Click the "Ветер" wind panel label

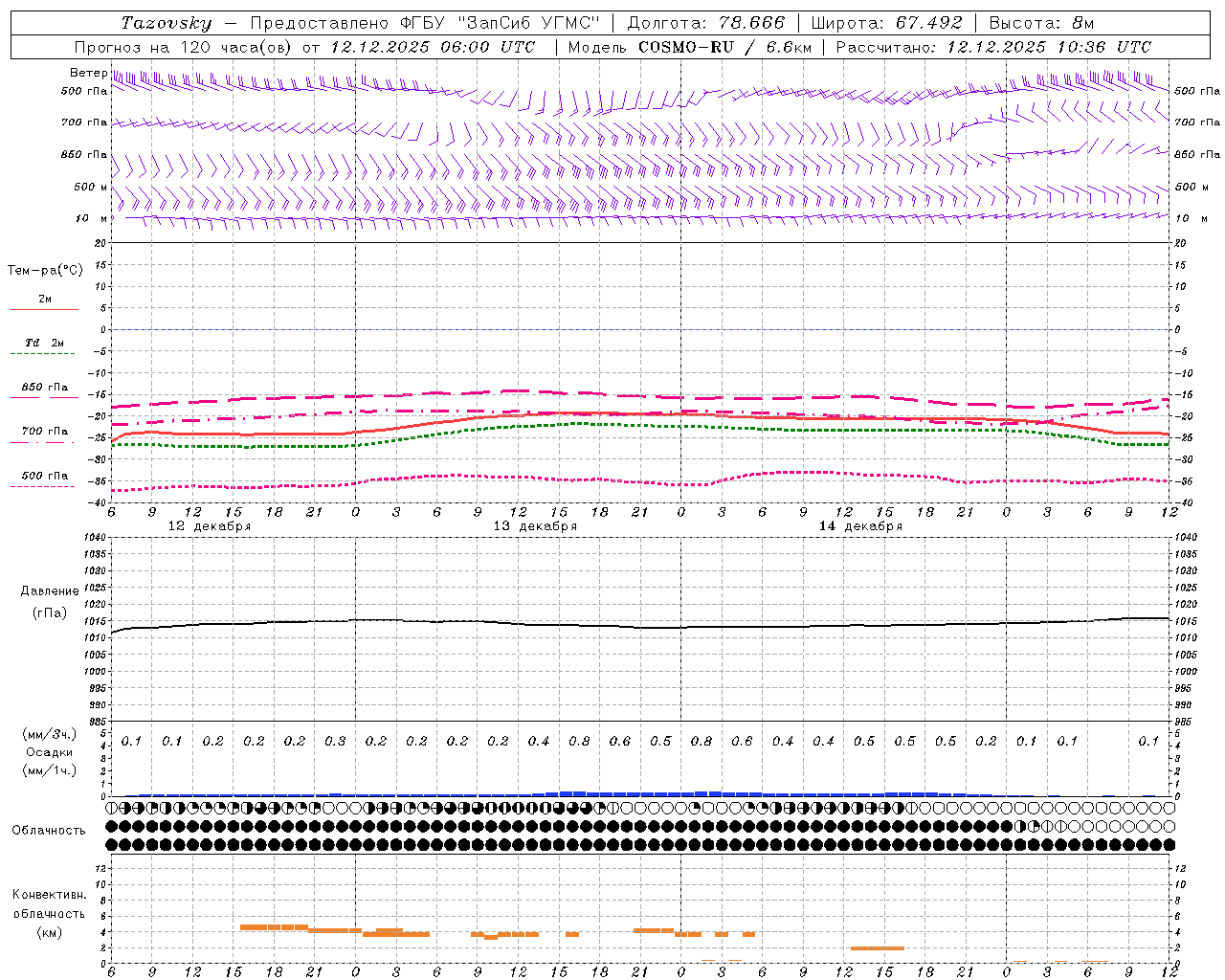[88, 73]
